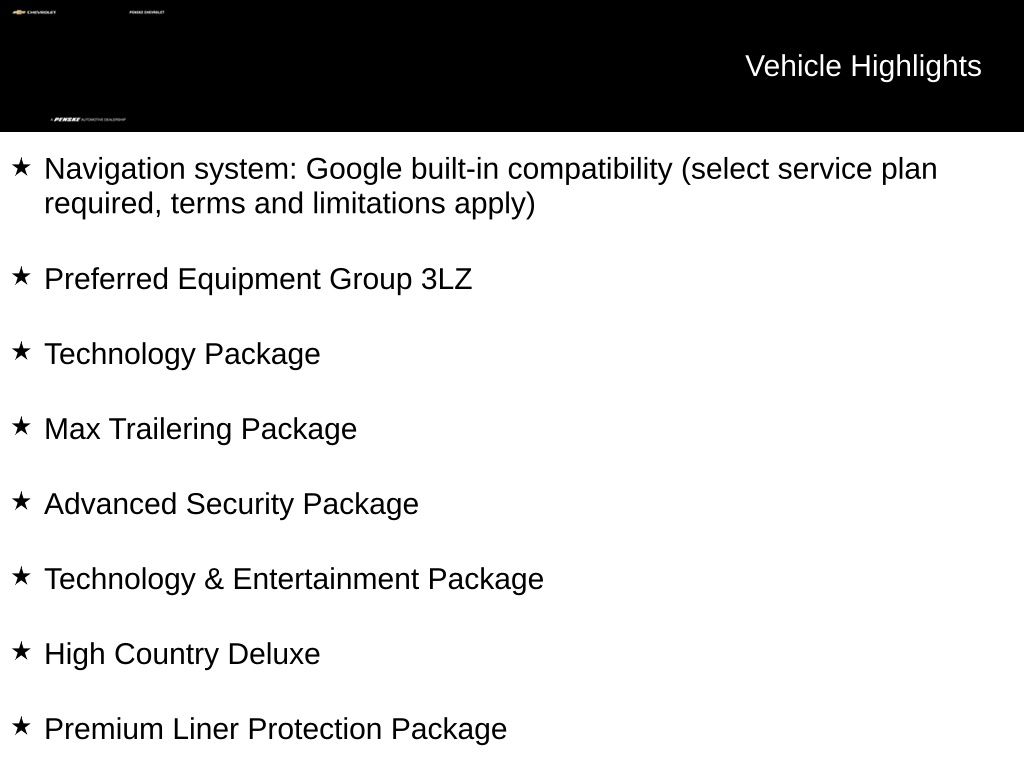1024x768 pixels.
Task: Click the star bullet beside Max Trailering Package
Action: click(x=21, y=426)
